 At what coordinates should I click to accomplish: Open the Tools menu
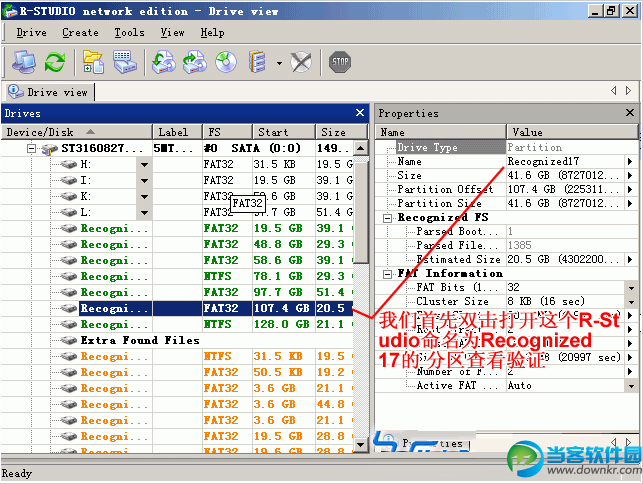click(129, 32)
